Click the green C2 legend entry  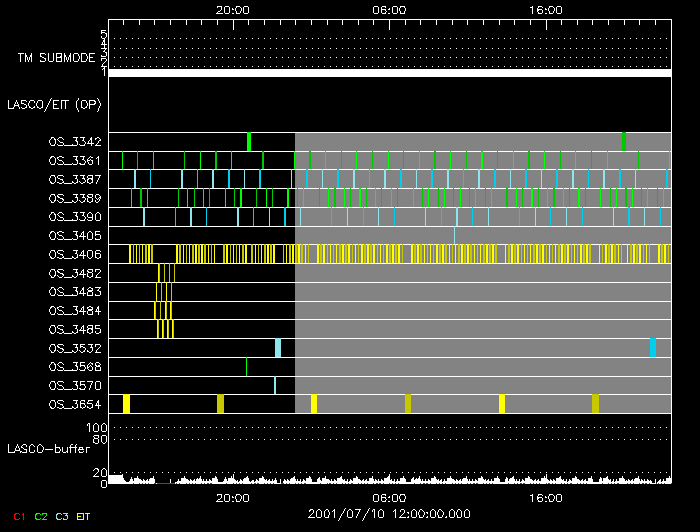pos(41,515)
